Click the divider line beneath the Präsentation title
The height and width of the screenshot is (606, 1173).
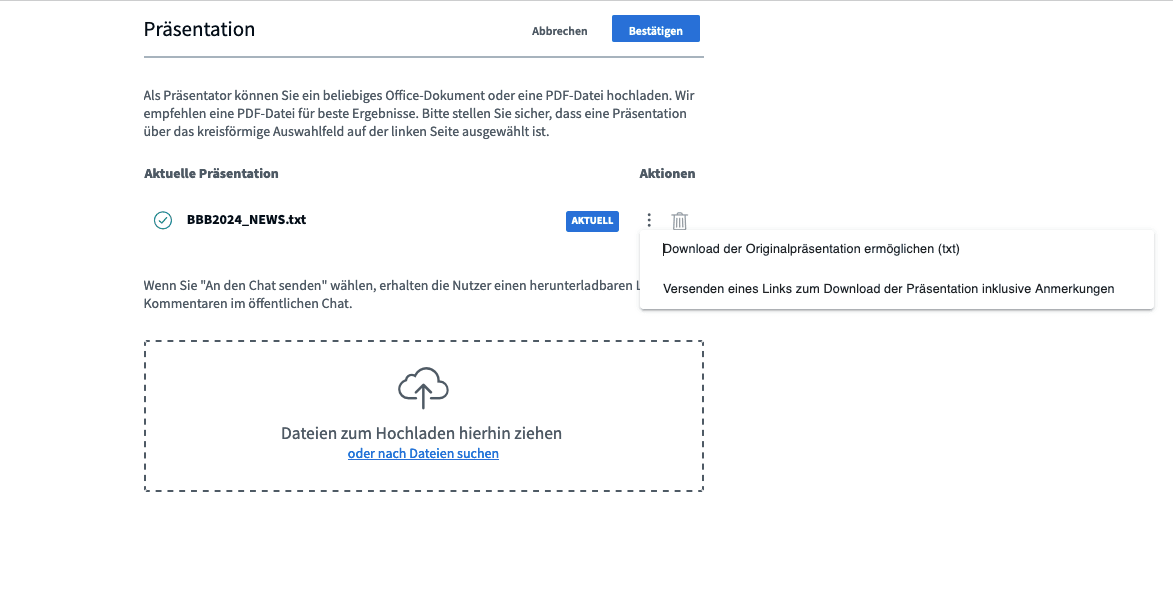pyautogui.click(x=423, y=58)
